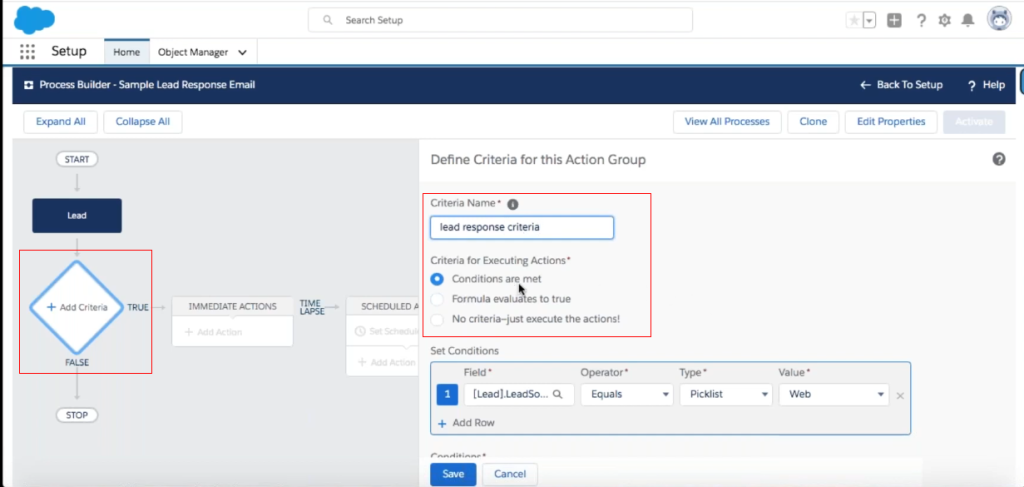Open the Help link in the blue bar
1024x487 pixels.
pos(986,85)
